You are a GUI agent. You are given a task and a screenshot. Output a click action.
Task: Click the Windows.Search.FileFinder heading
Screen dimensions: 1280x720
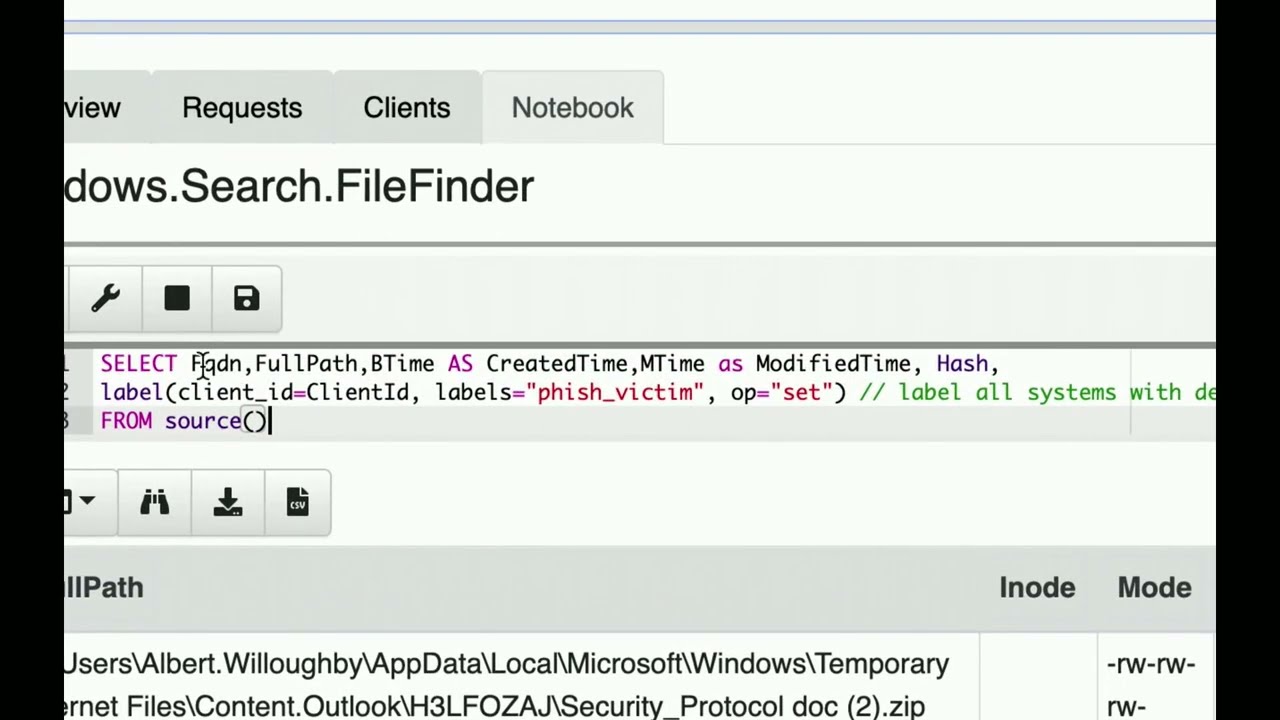(x=299, y=187)
